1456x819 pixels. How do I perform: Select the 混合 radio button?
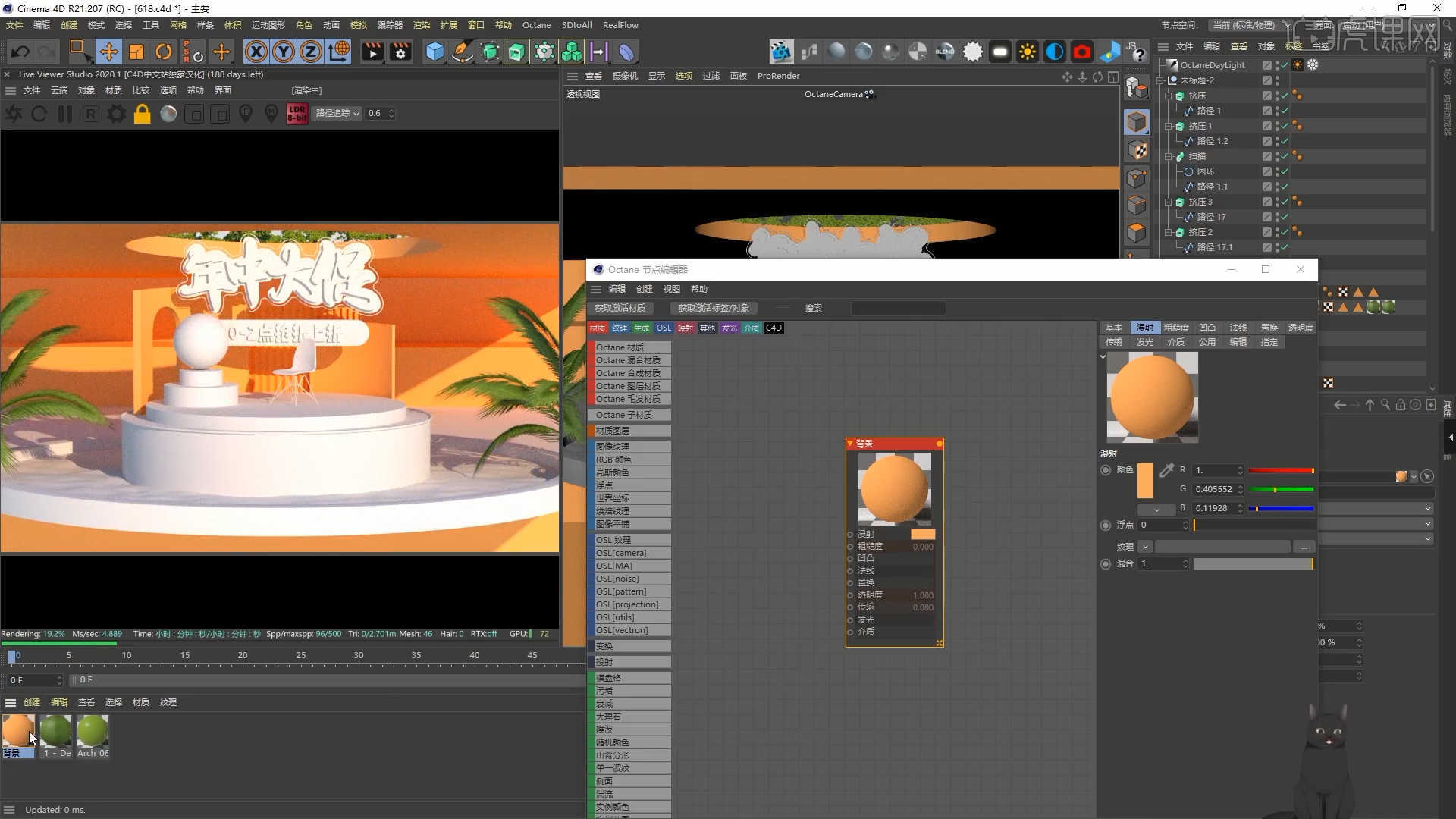tap(1106, 563)
